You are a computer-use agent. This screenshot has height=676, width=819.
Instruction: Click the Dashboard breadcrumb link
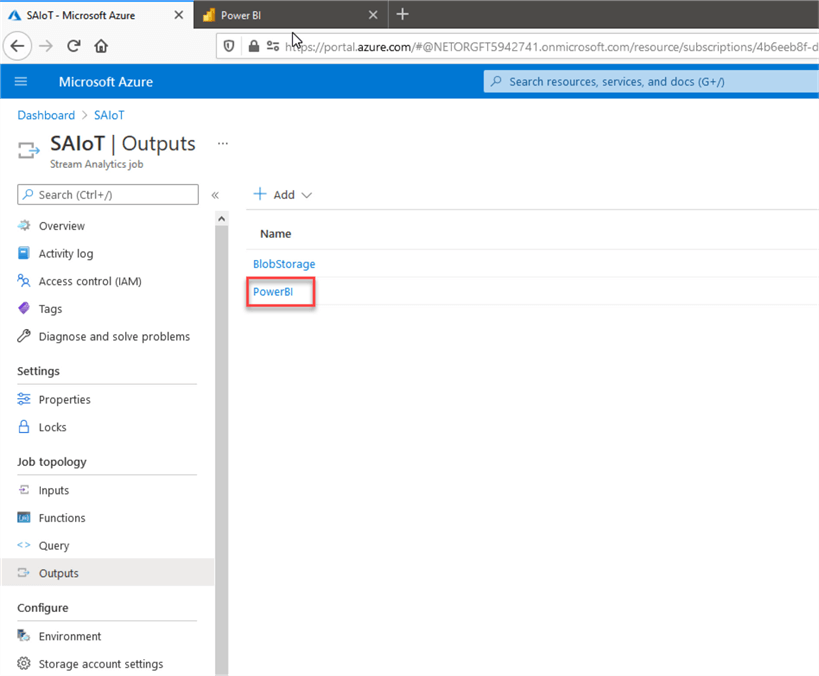(x=46, y=115)
